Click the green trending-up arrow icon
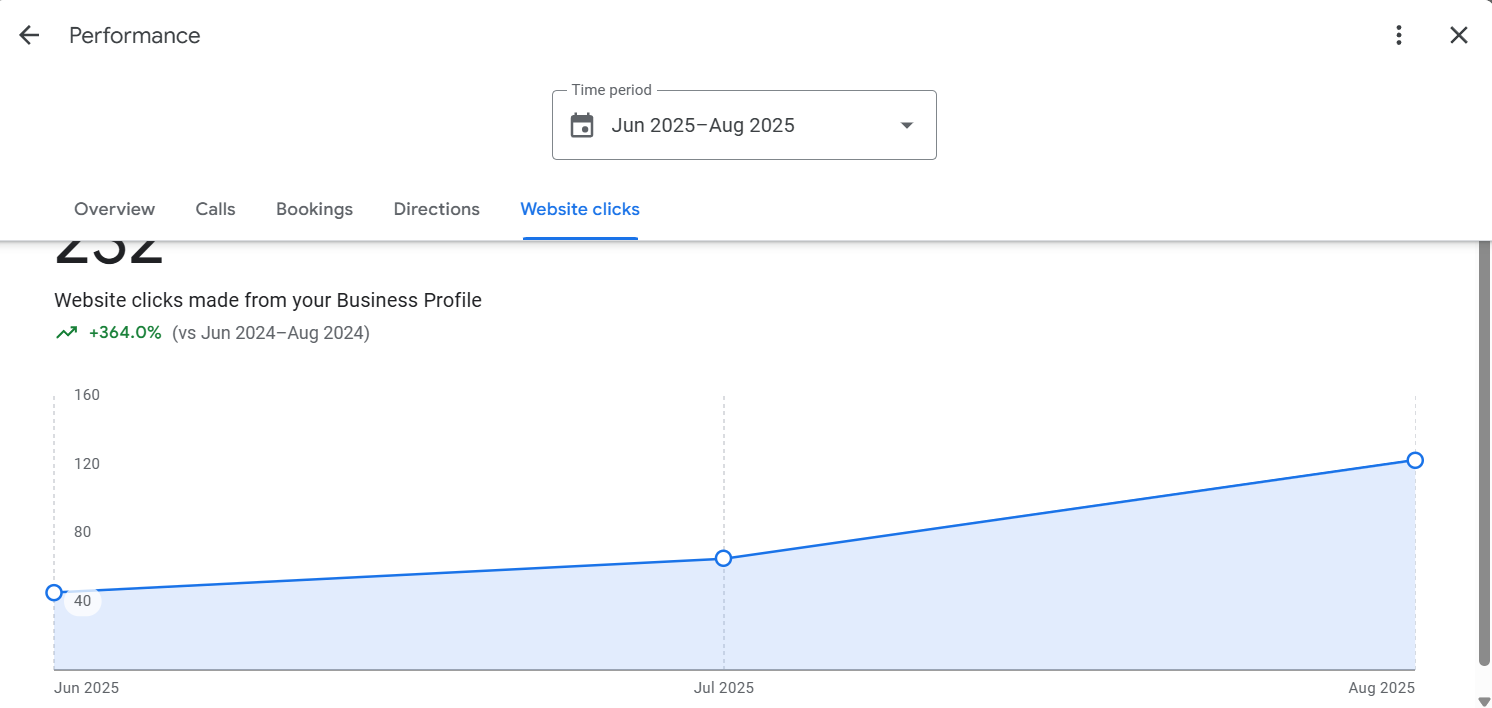This screenshot has width=1492, height=708. [x=67, y=333]
